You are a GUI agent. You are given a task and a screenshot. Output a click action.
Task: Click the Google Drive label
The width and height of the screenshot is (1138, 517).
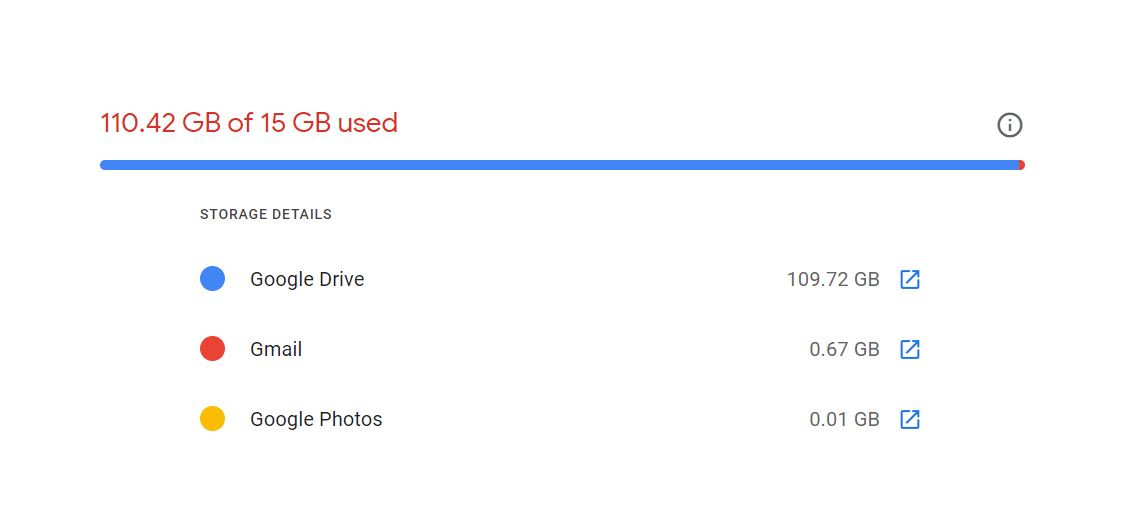point(307,279)
